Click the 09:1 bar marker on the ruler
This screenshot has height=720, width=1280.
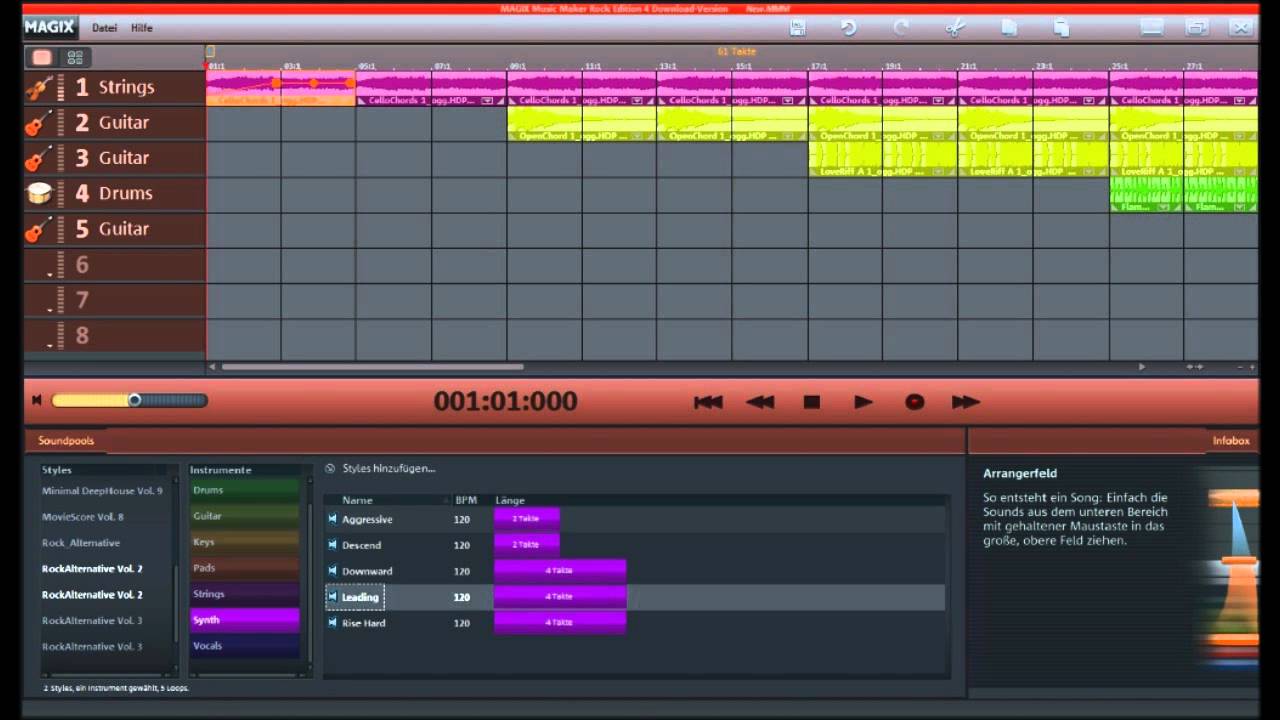click(517, 66)
